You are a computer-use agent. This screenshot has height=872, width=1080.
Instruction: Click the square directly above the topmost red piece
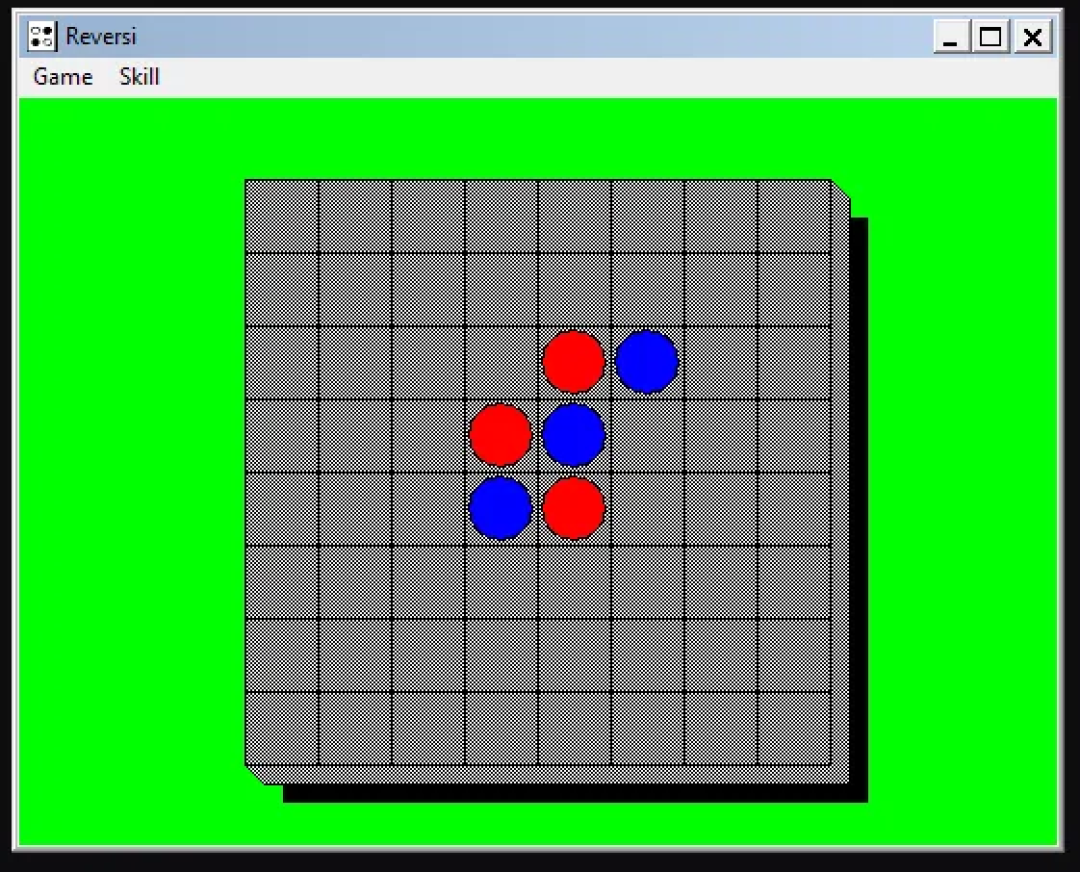574,289
